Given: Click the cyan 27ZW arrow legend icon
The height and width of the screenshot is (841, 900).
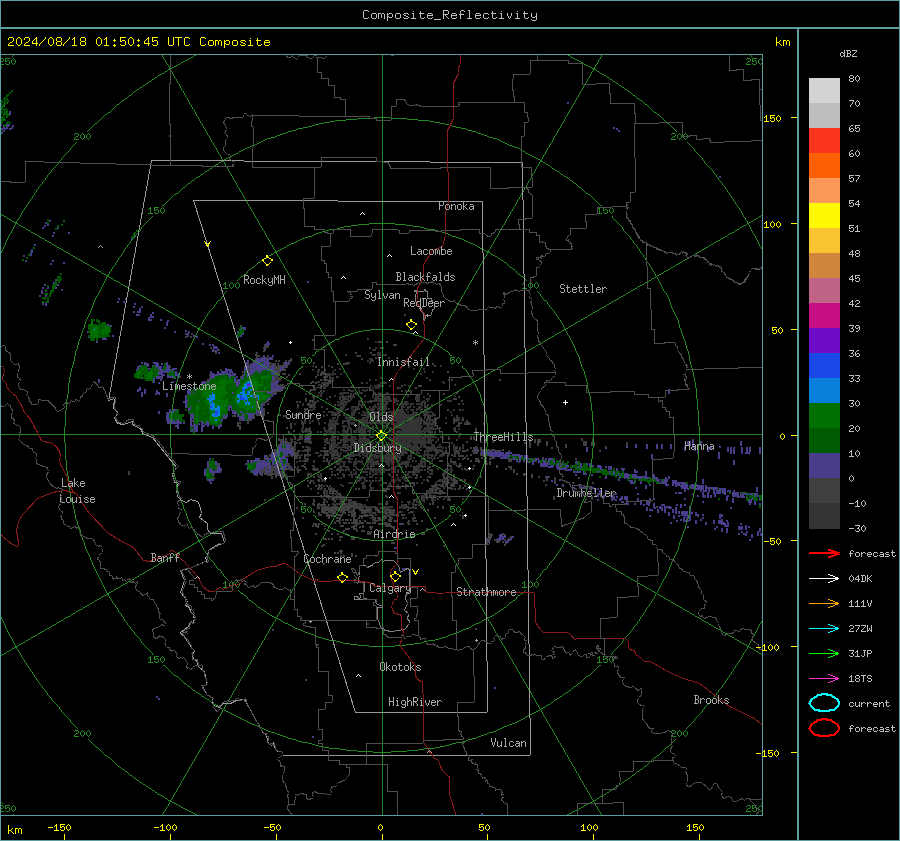Looking at the screenshot, I should (824, 629).
